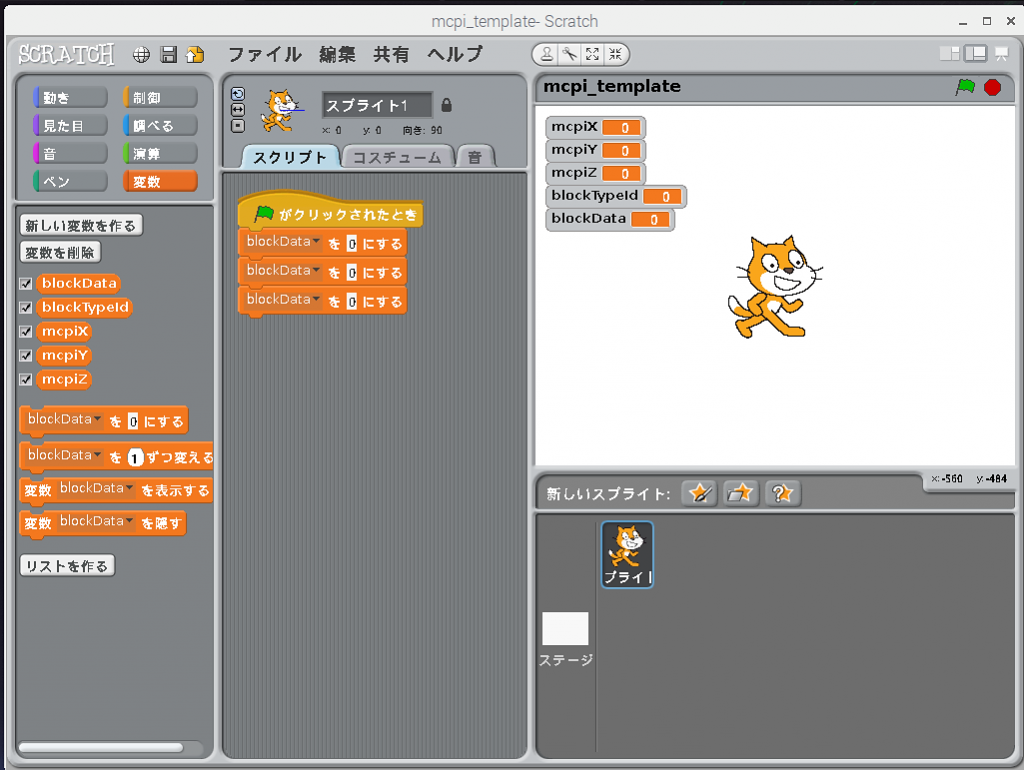Click 新しい変数を作る button
Image resolution: width=1024 pixels, height=770 pixels.
tap(81, 225)
